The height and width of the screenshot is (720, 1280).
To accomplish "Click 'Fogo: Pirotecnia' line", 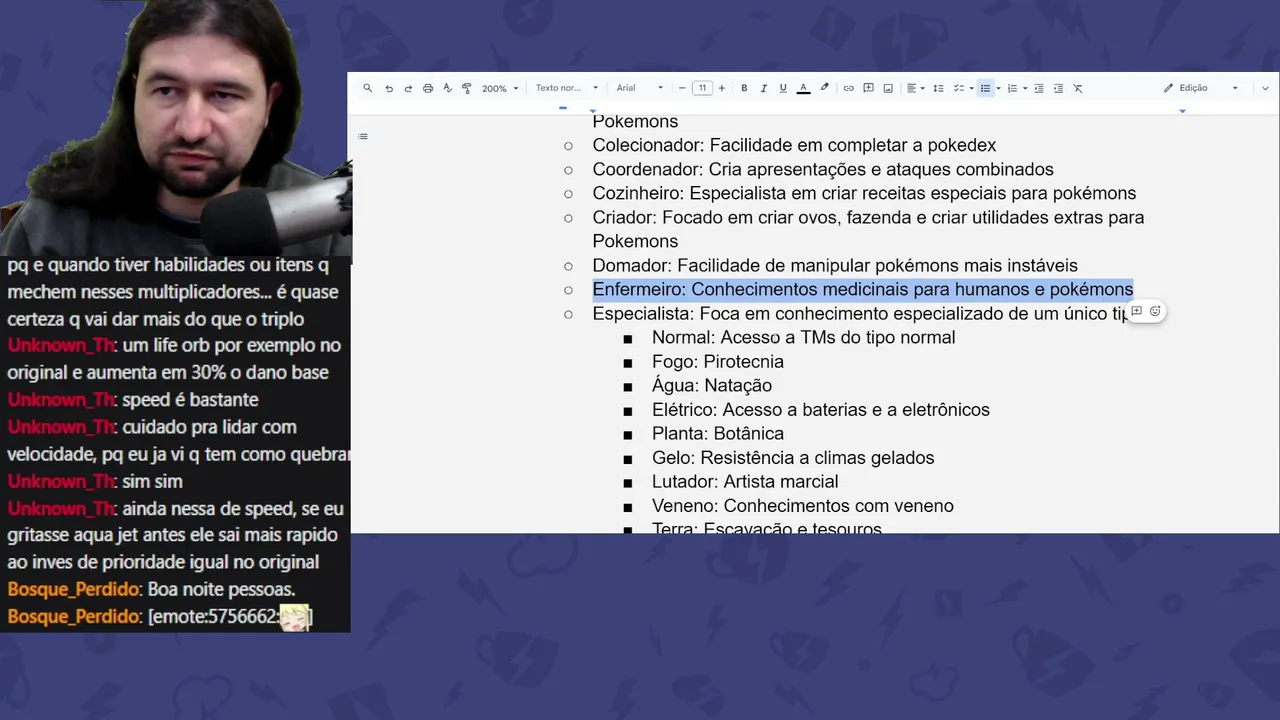I will [x=718, y=361].
